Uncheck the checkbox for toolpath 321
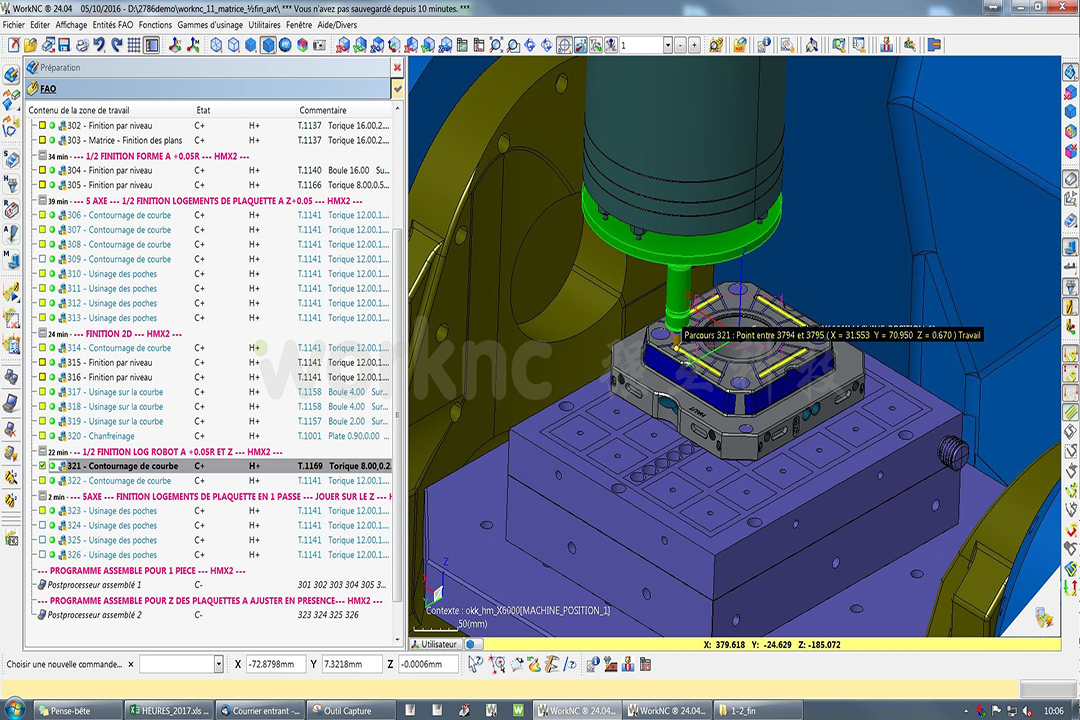This screenshot has height=720, width=1080. [x=42, y=466]
